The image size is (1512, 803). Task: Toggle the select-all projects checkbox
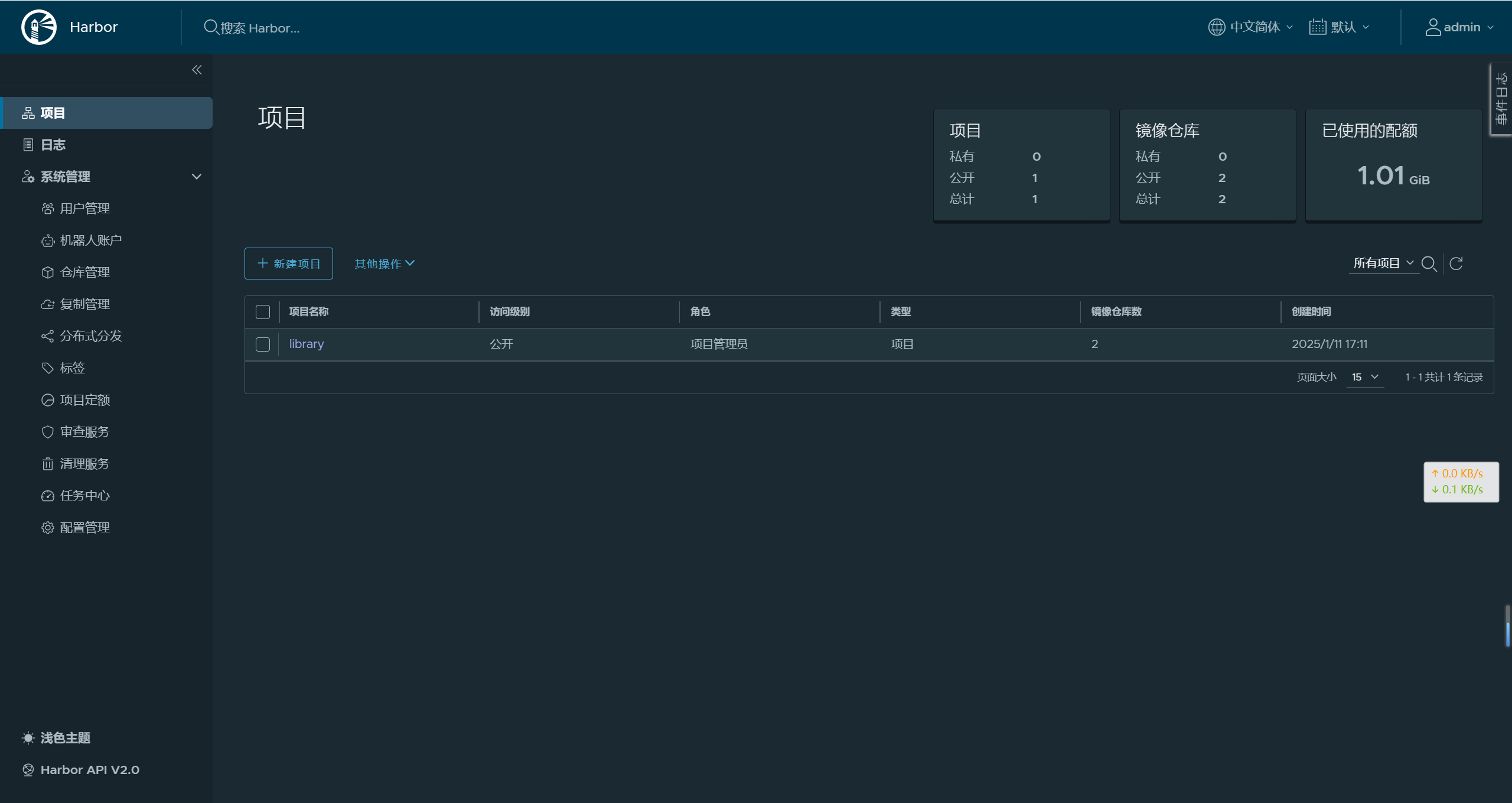tap(263, 312)
